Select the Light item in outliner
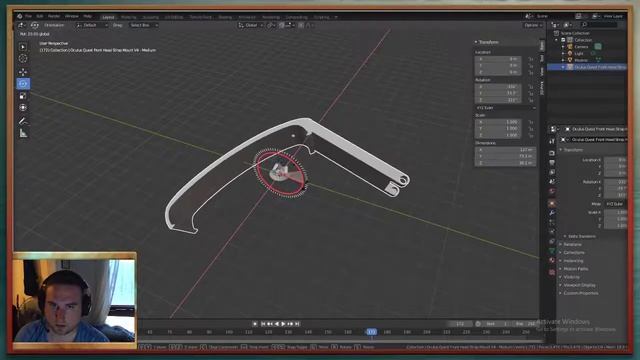The image size is (640, 360). click(579, 53)
